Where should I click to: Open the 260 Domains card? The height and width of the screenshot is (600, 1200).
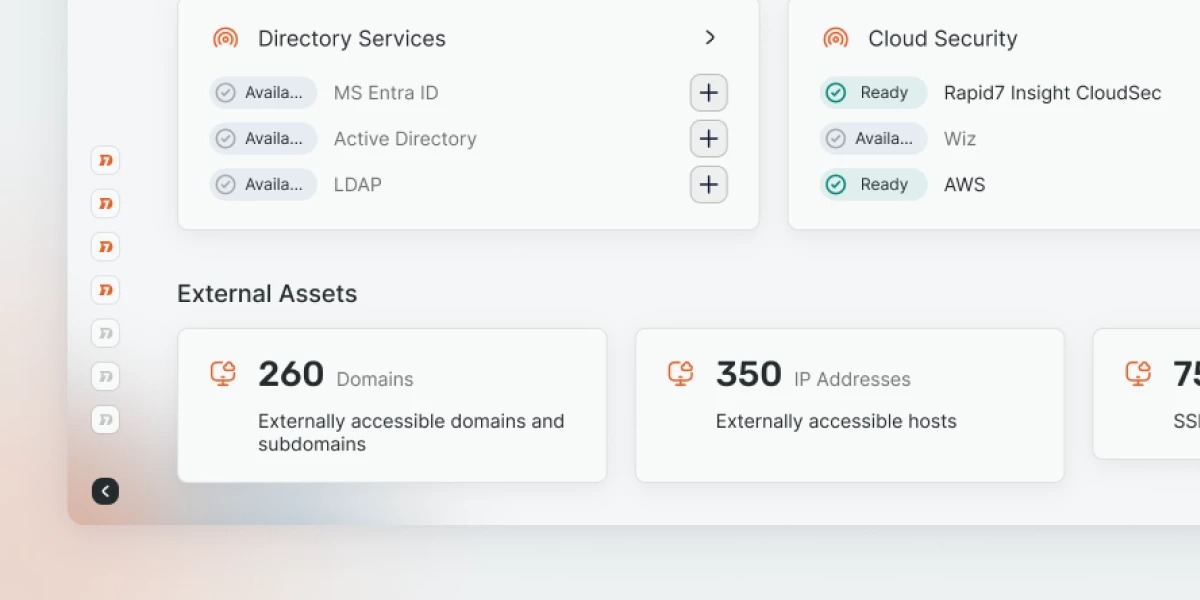(392, 405)
